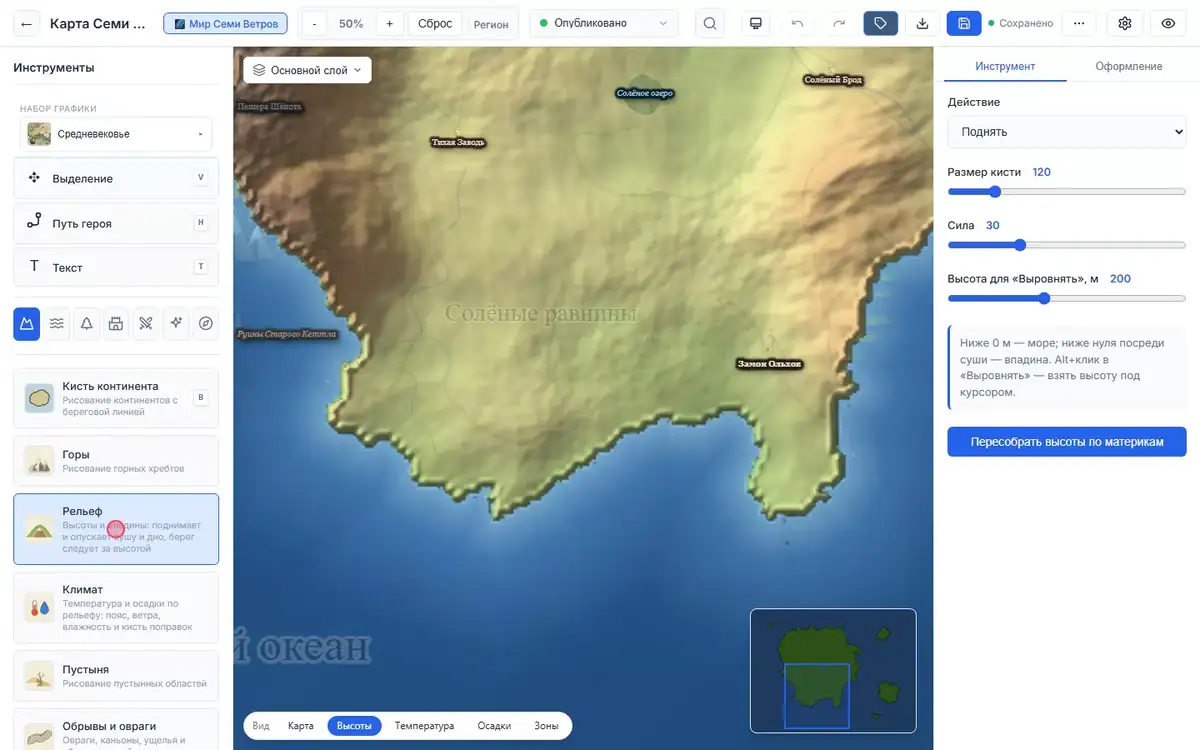
Task: Open the Действие action dropdown
Action: point(1067,131)
